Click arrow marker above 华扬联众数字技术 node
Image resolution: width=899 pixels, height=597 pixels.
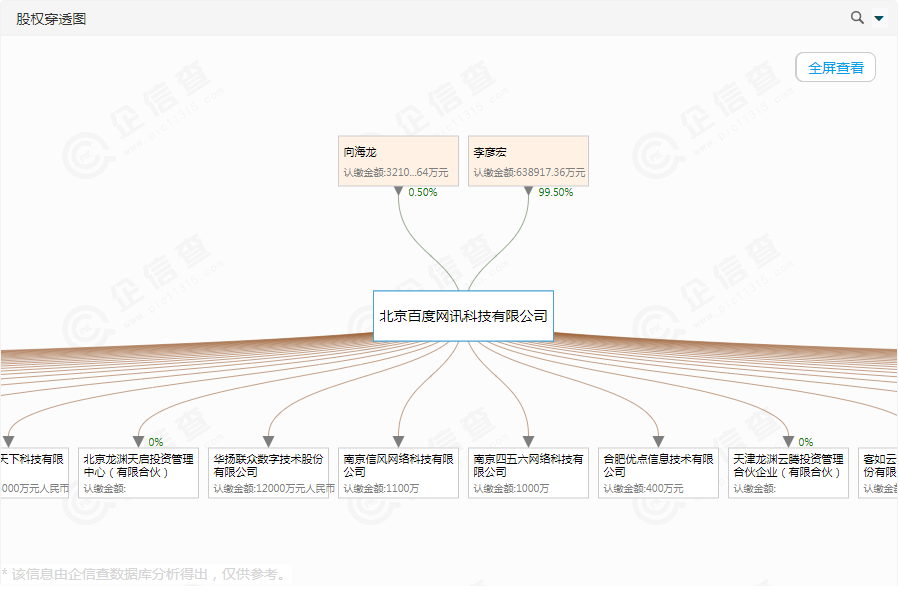tap(268, 441)
